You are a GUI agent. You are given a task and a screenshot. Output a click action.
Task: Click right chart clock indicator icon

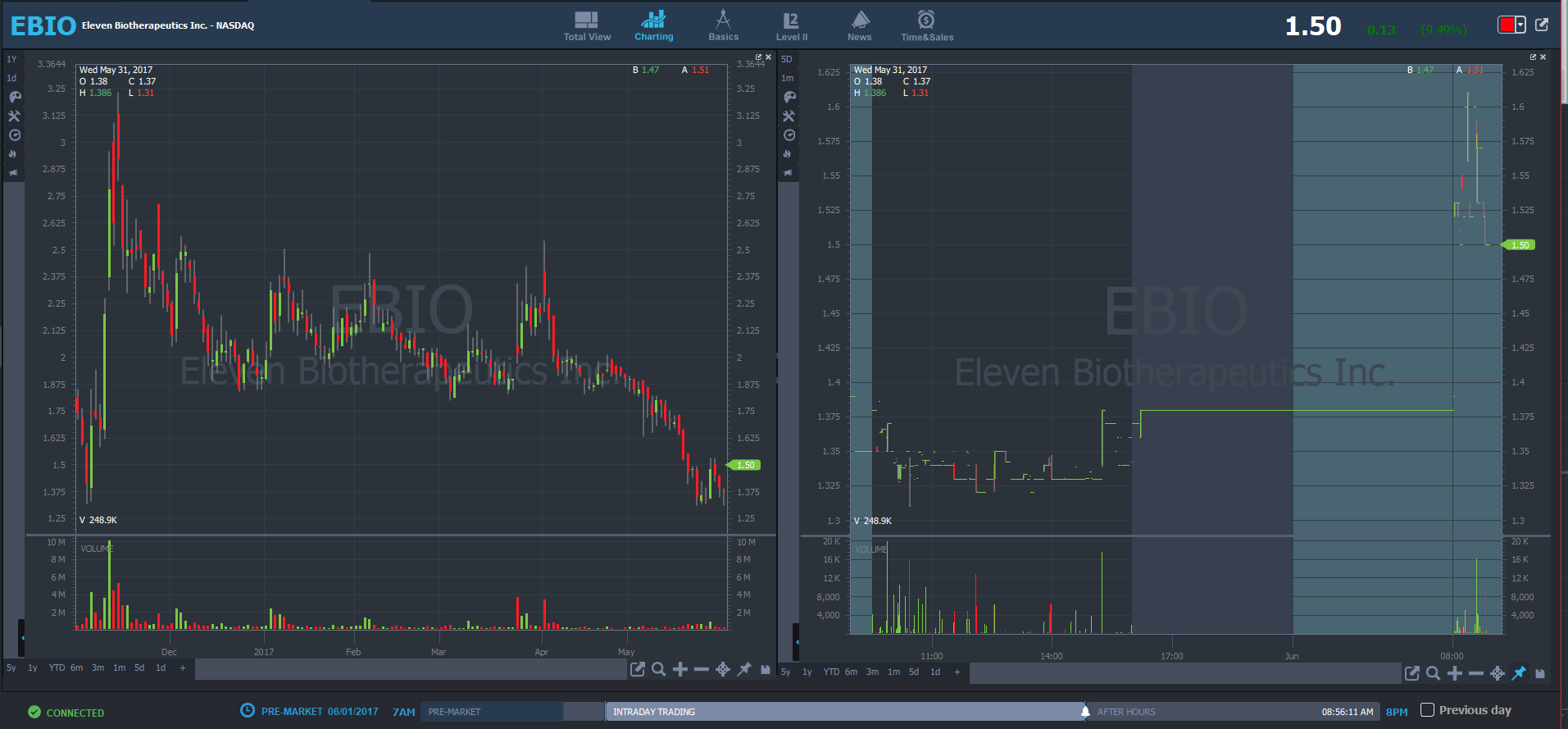coord(789,135)
